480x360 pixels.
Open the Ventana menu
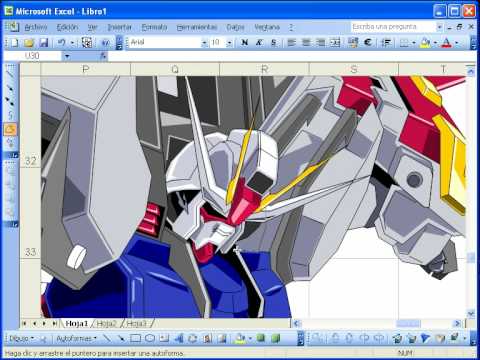(x=267, y=27)
